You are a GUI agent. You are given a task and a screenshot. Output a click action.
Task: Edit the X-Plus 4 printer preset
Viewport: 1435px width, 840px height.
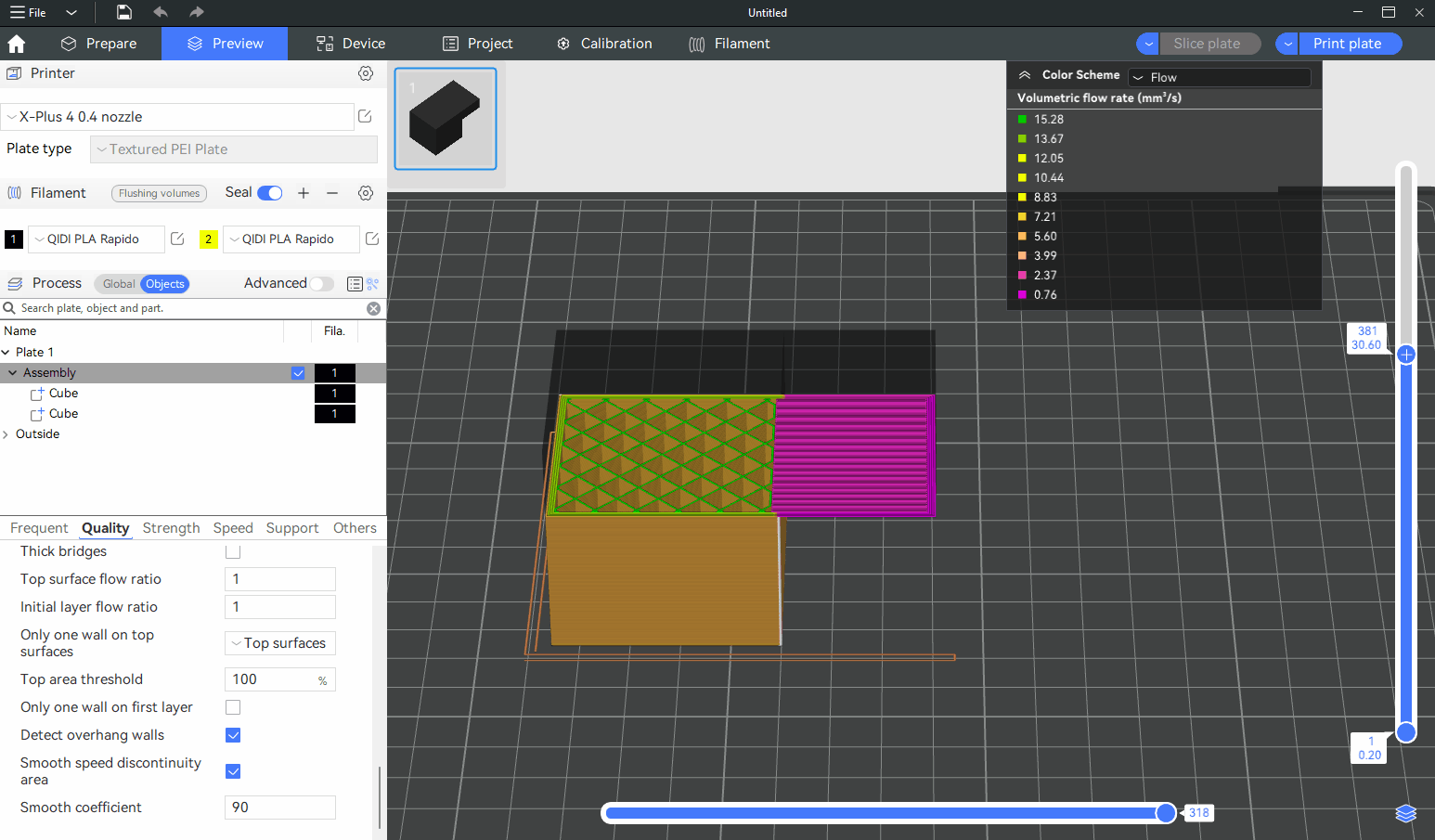tap(365, 116)
